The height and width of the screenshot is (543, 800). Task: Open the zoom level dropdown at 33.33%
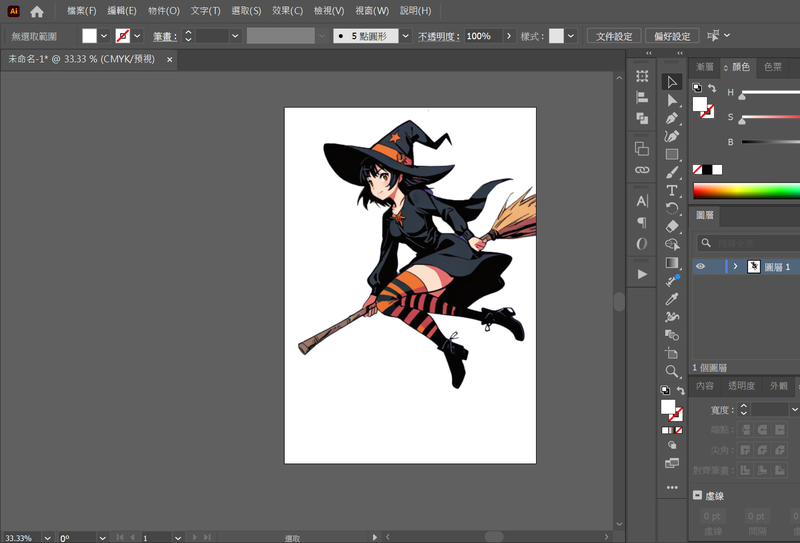click(47, 538)
